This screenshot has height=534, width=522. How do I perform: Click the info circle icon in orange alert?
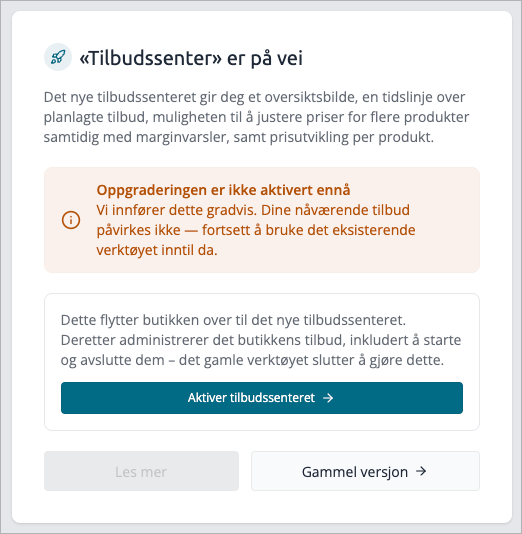[71, 220]
